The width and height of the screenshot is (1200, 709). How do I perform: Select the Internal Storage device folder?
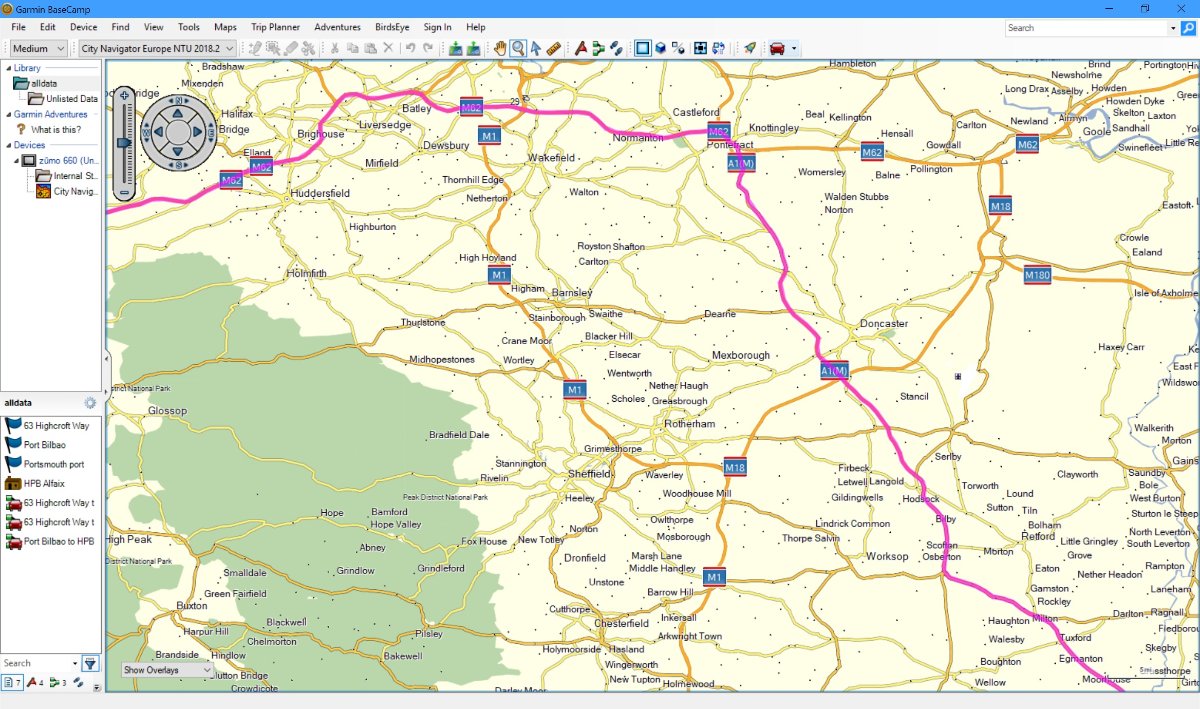[67, 176]
